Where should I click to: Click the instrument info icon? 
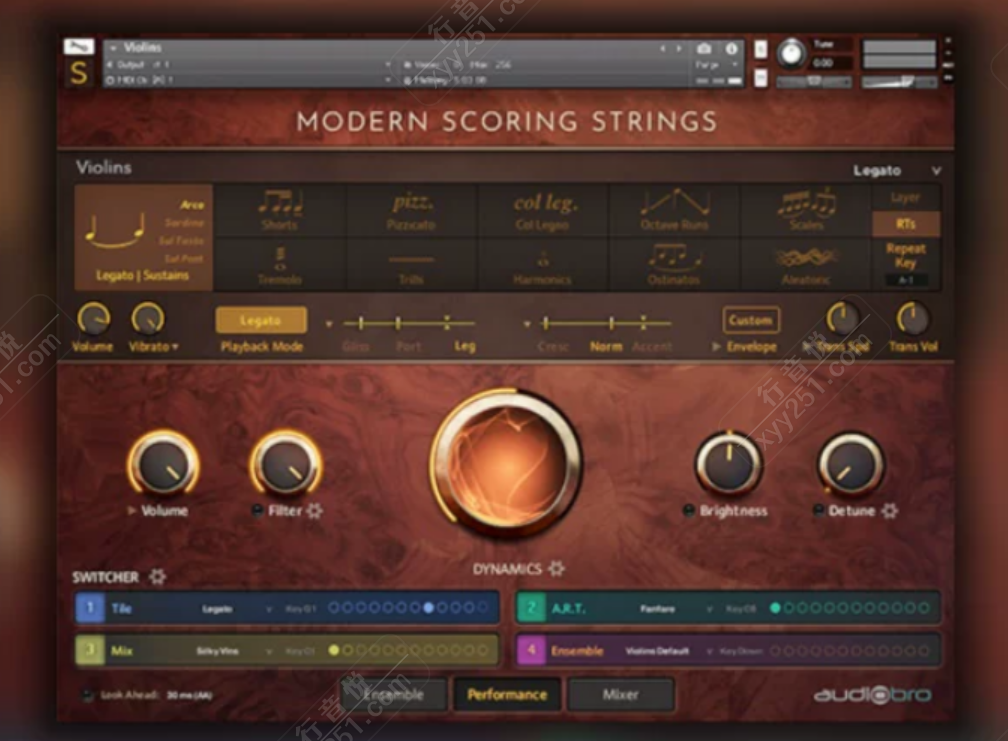732,49
